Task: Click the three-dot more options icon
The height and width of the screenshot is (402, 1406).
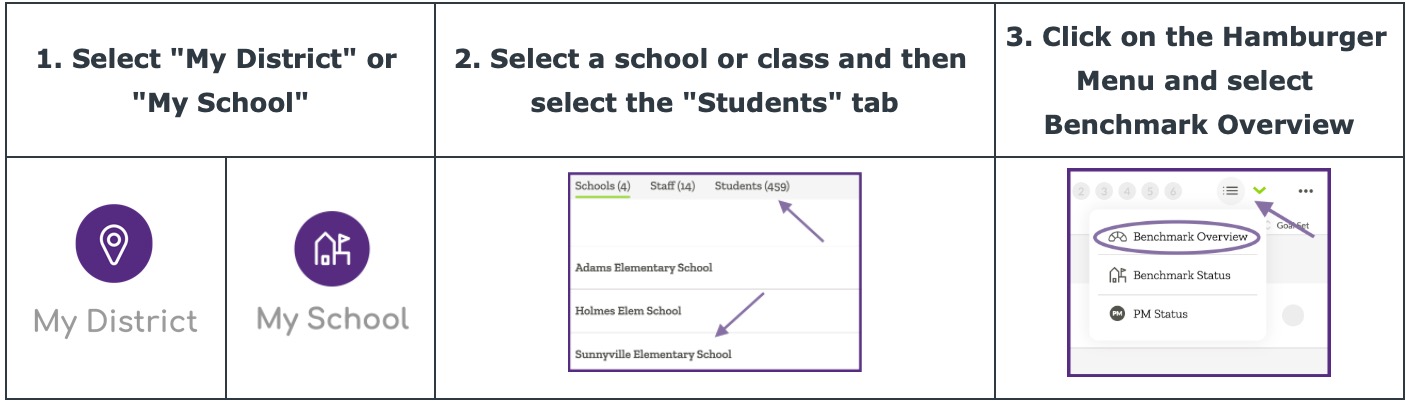Action: tap(1305, 190)
